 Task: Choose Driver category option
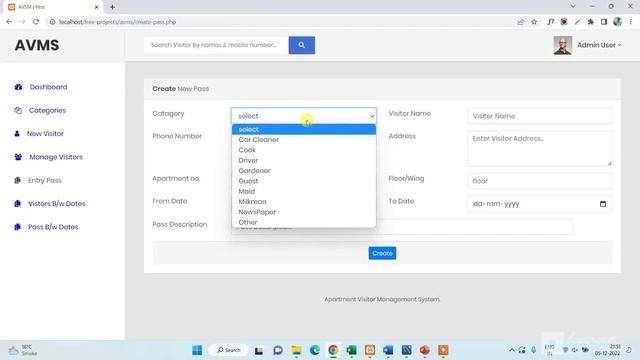click(x=304, y=160)
